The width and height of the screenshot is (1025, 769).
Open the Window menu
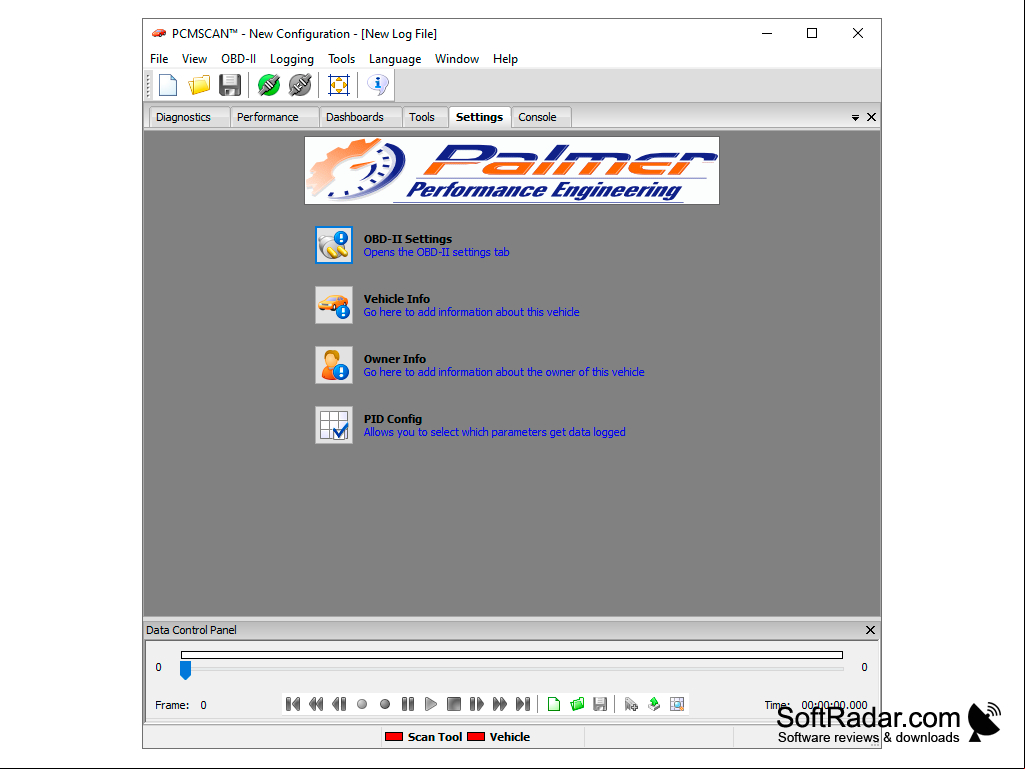[457, 59]
